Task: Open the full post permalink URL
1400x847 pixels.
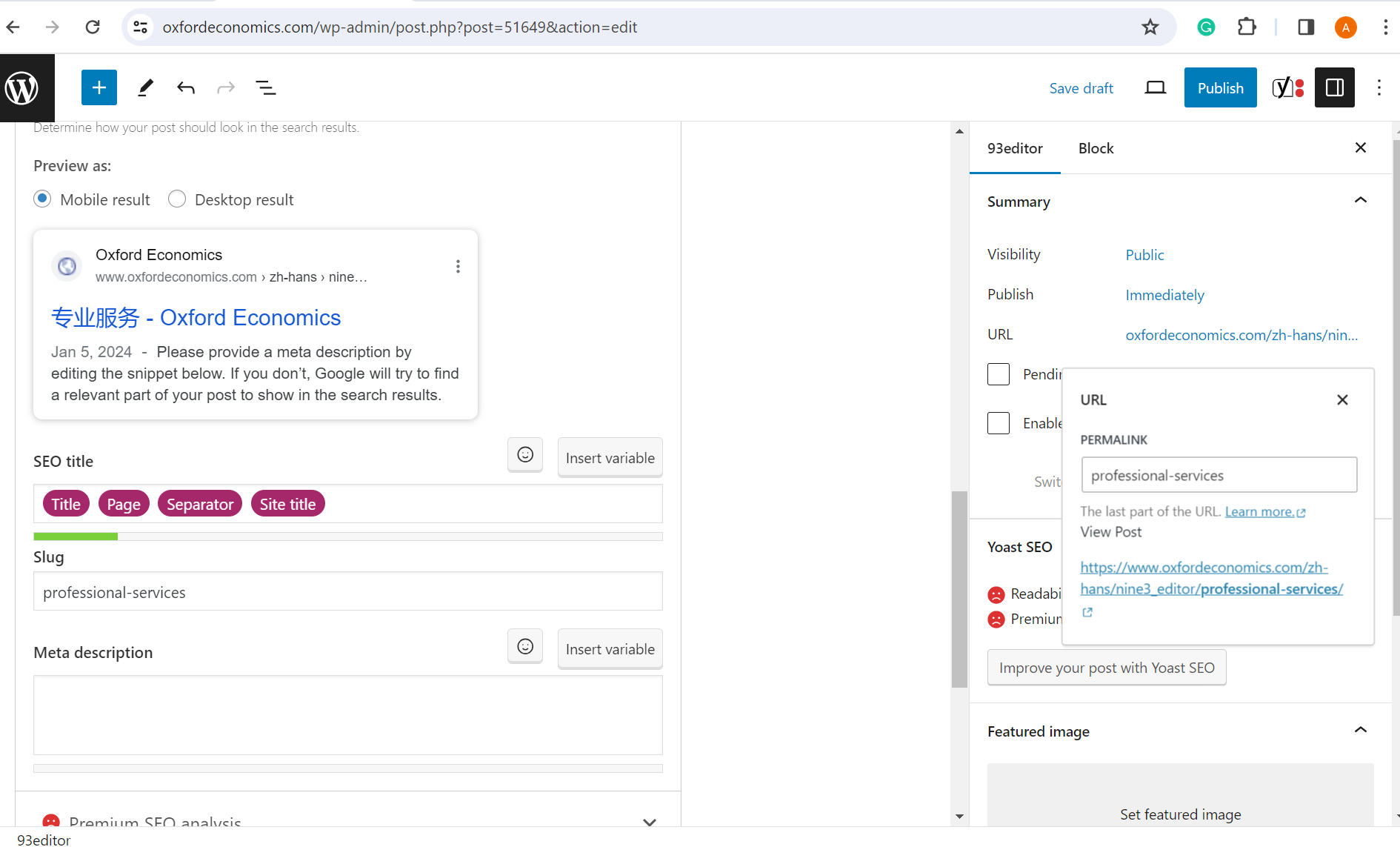Action: [x=1211, y=578]
